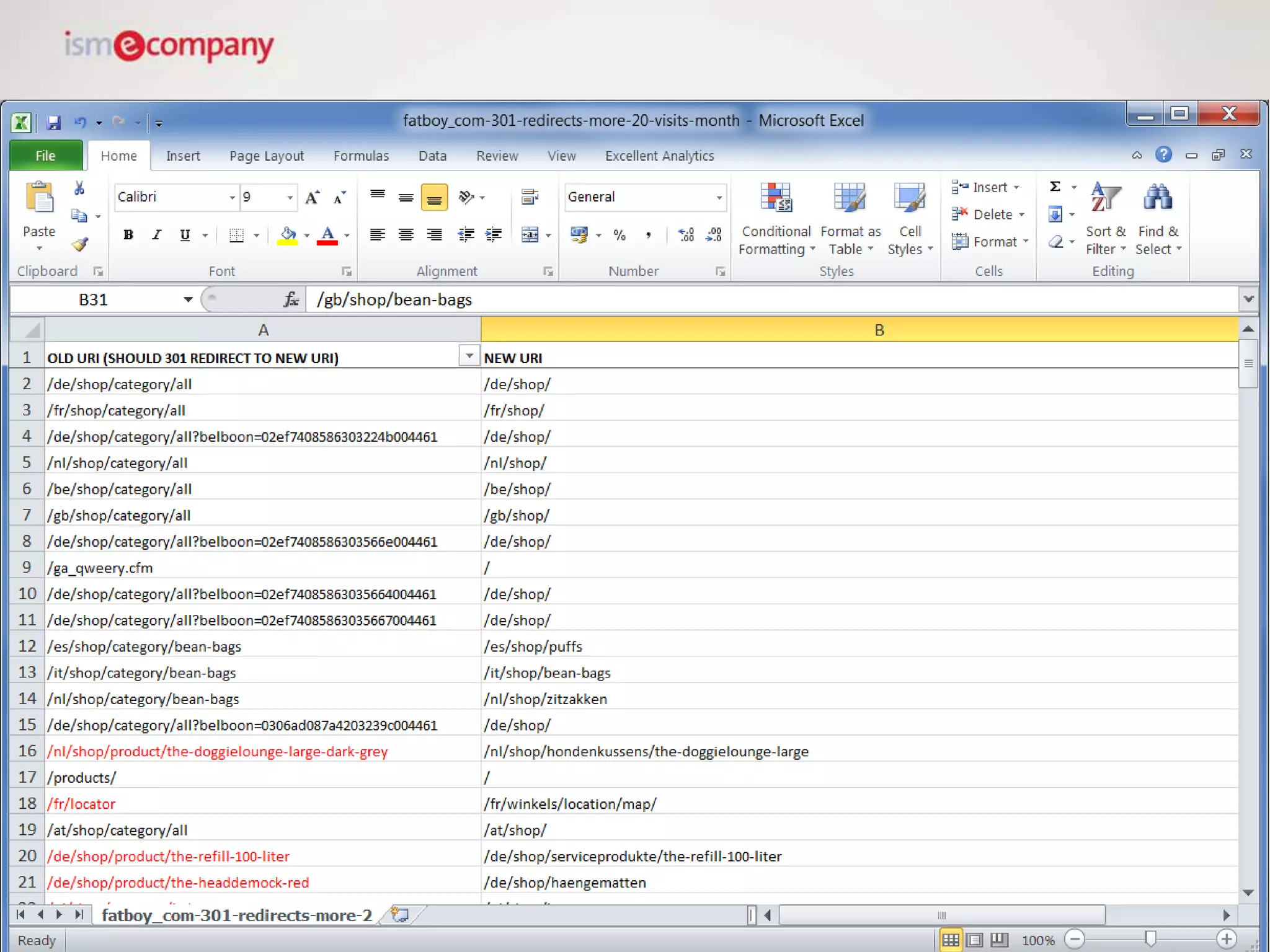Screen dimensions: 1270x952
Task: Open the Excellent Analytics tab
Action: (659, 156)
